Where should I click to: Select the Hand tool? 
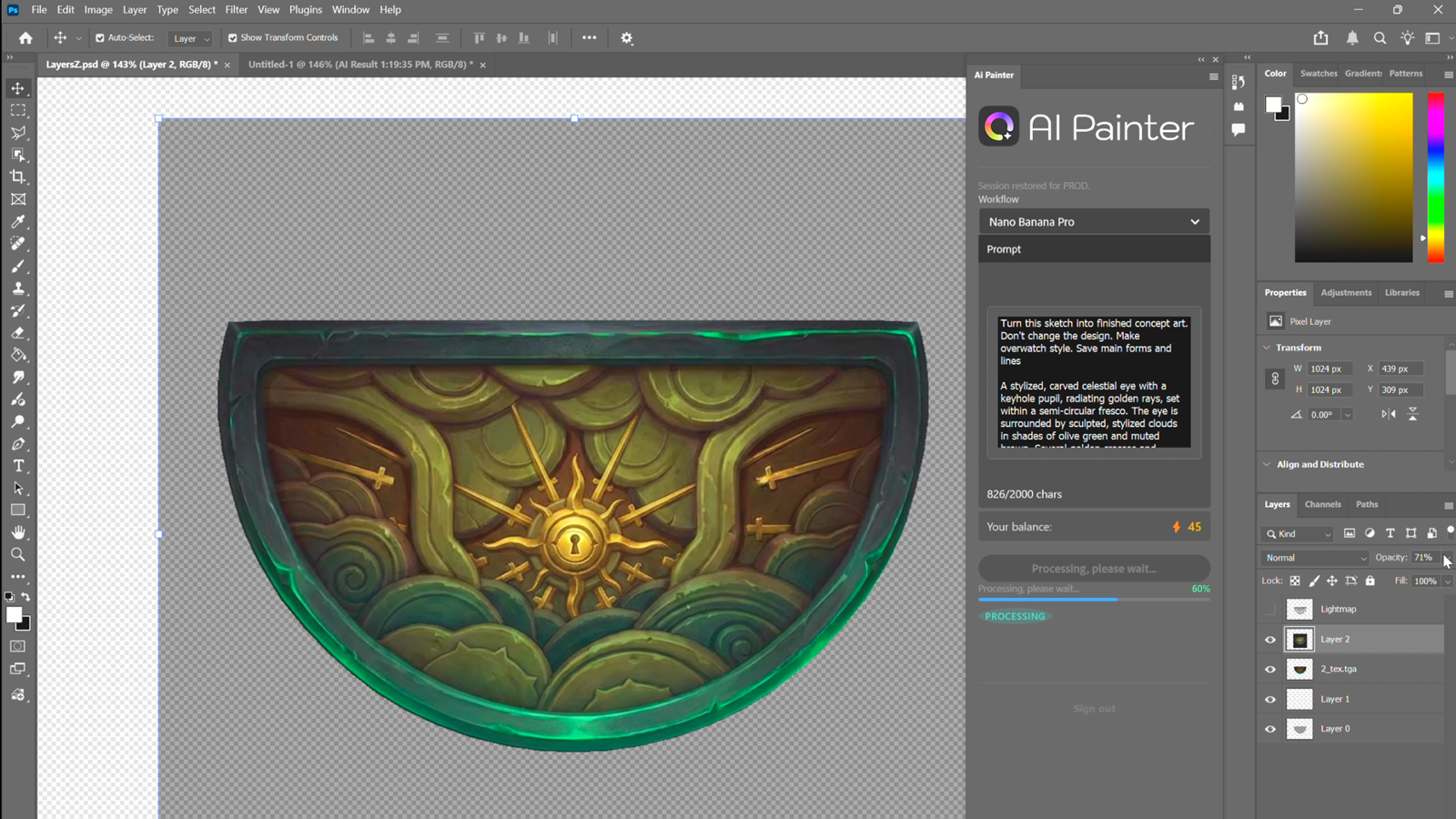pyautogui.click(x=18, y=532)
